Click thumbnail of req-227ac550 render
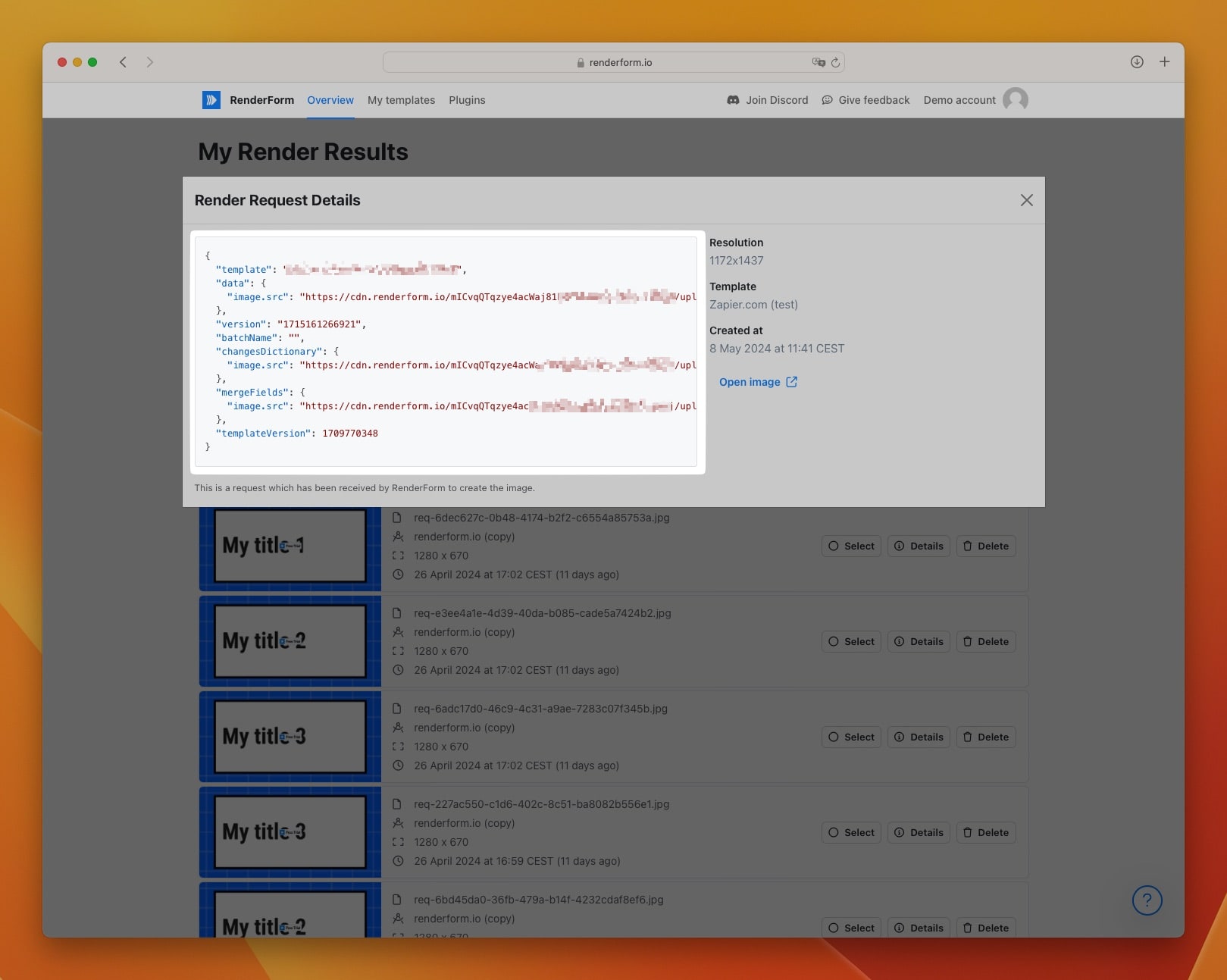The image size is (1227, 980). coord(290,832)
